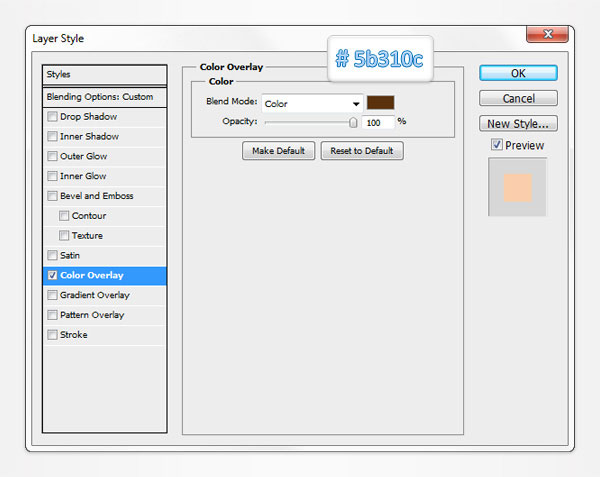Select the Styles list header
Image resolution: width=600 pixels, height=477 pixels.
pyautogui.click(x=104, y=75)
